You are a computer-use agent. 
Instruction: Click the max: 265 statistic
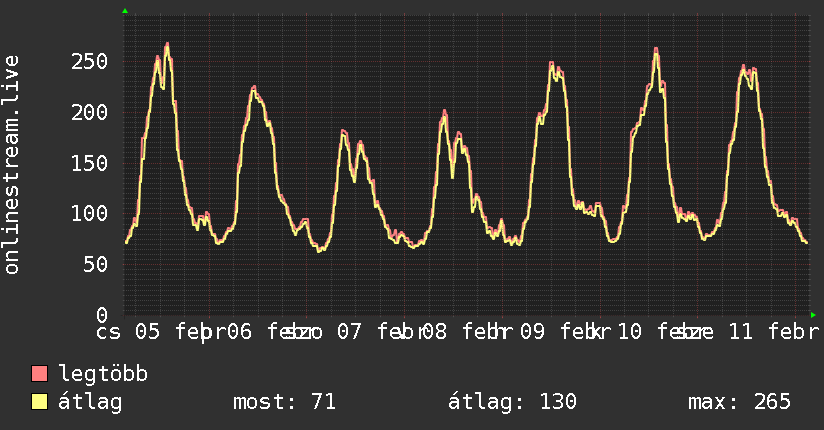tap(739, 402)
